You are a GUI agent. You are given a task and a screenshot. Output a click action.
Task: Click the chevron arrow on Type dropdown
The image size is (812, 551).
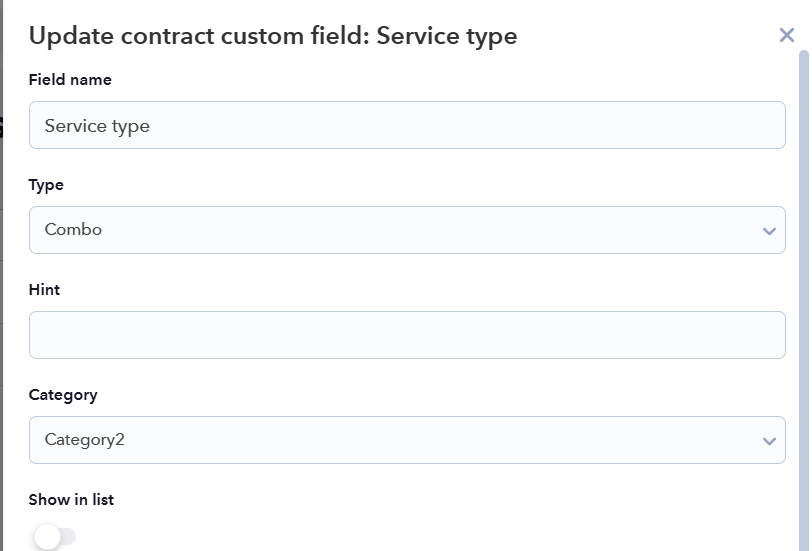[x=769, y=231]
